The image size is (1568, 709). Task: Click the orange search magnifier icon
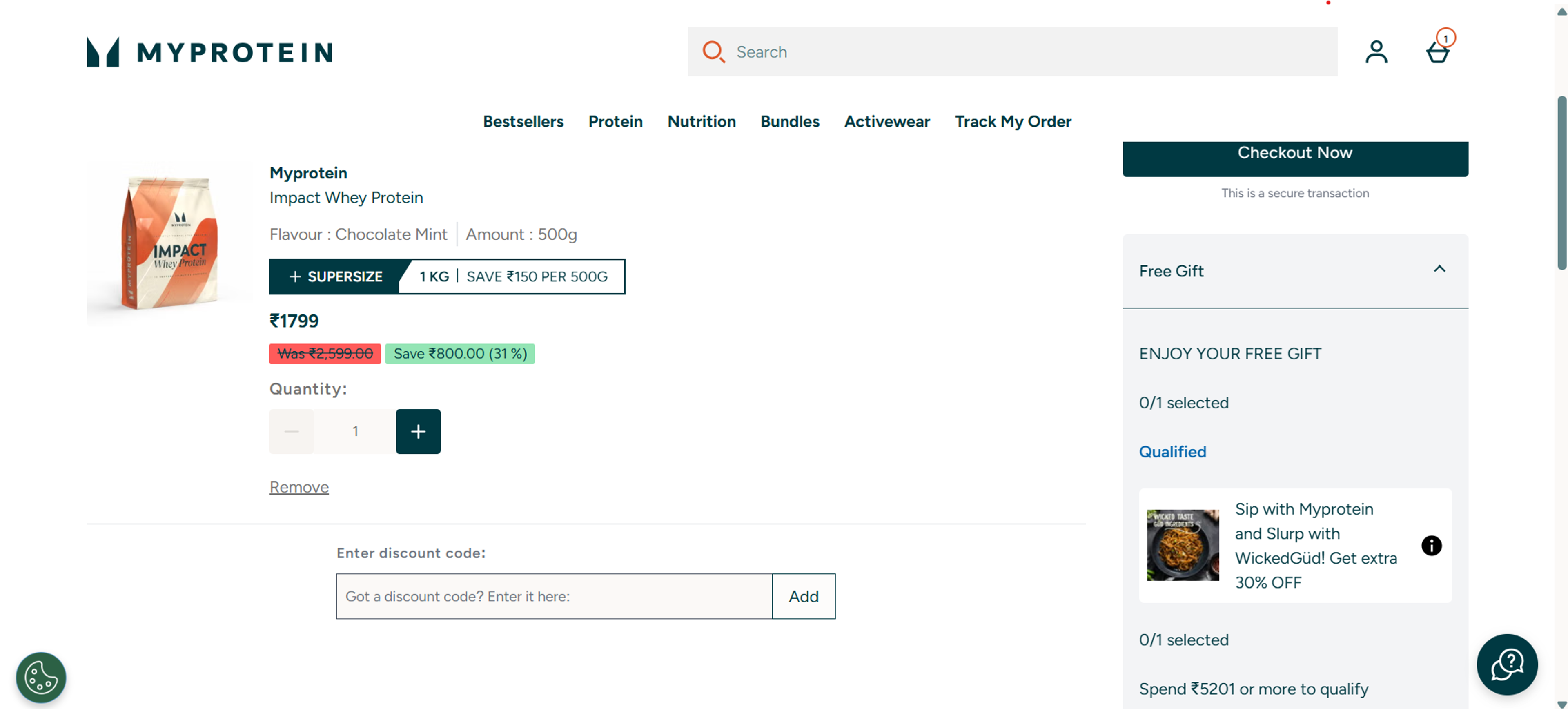click(713, 52)
